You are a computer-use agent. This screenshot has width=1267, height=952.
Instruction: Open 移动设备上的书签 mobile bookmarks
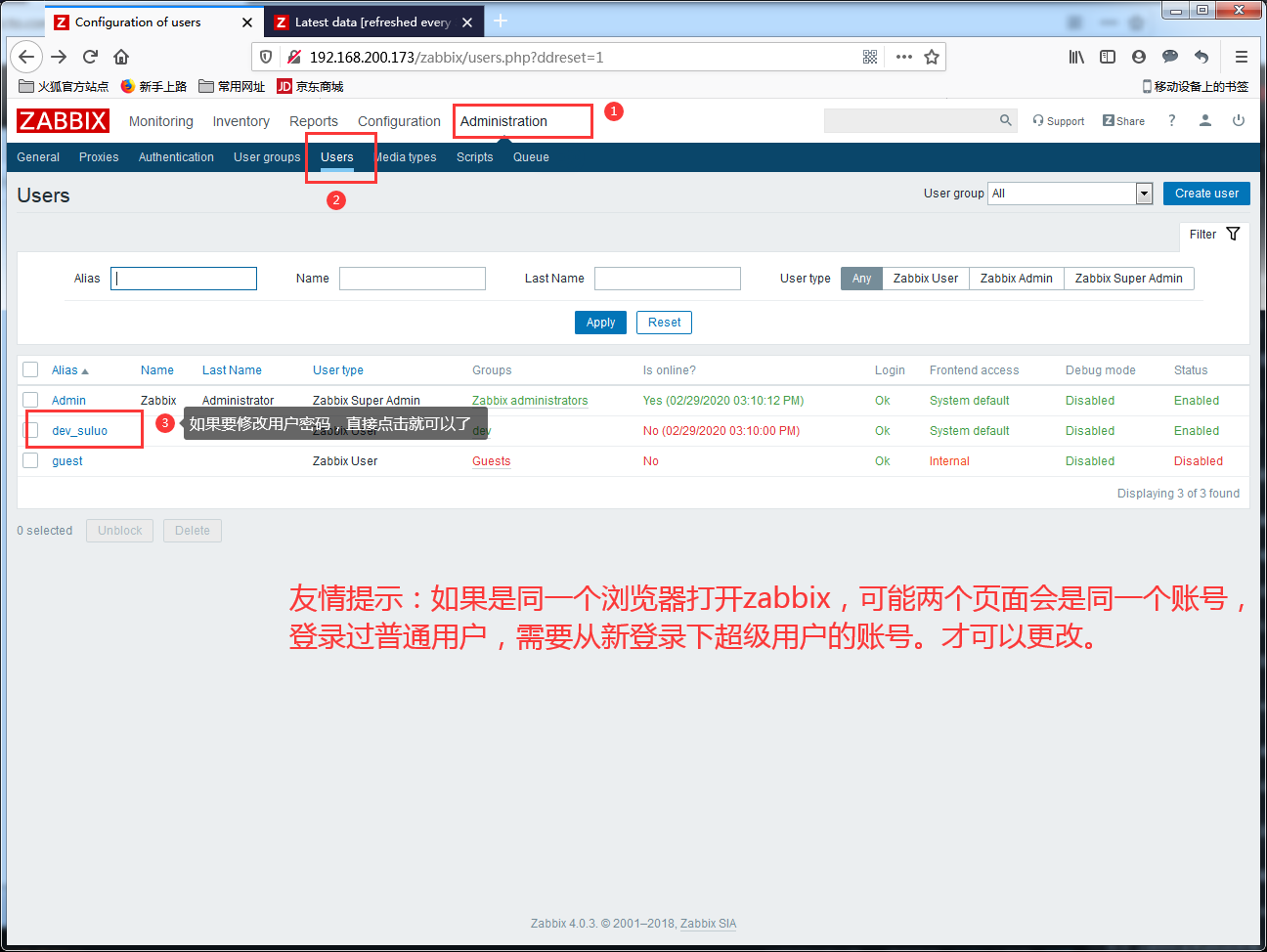[1195, 86]
